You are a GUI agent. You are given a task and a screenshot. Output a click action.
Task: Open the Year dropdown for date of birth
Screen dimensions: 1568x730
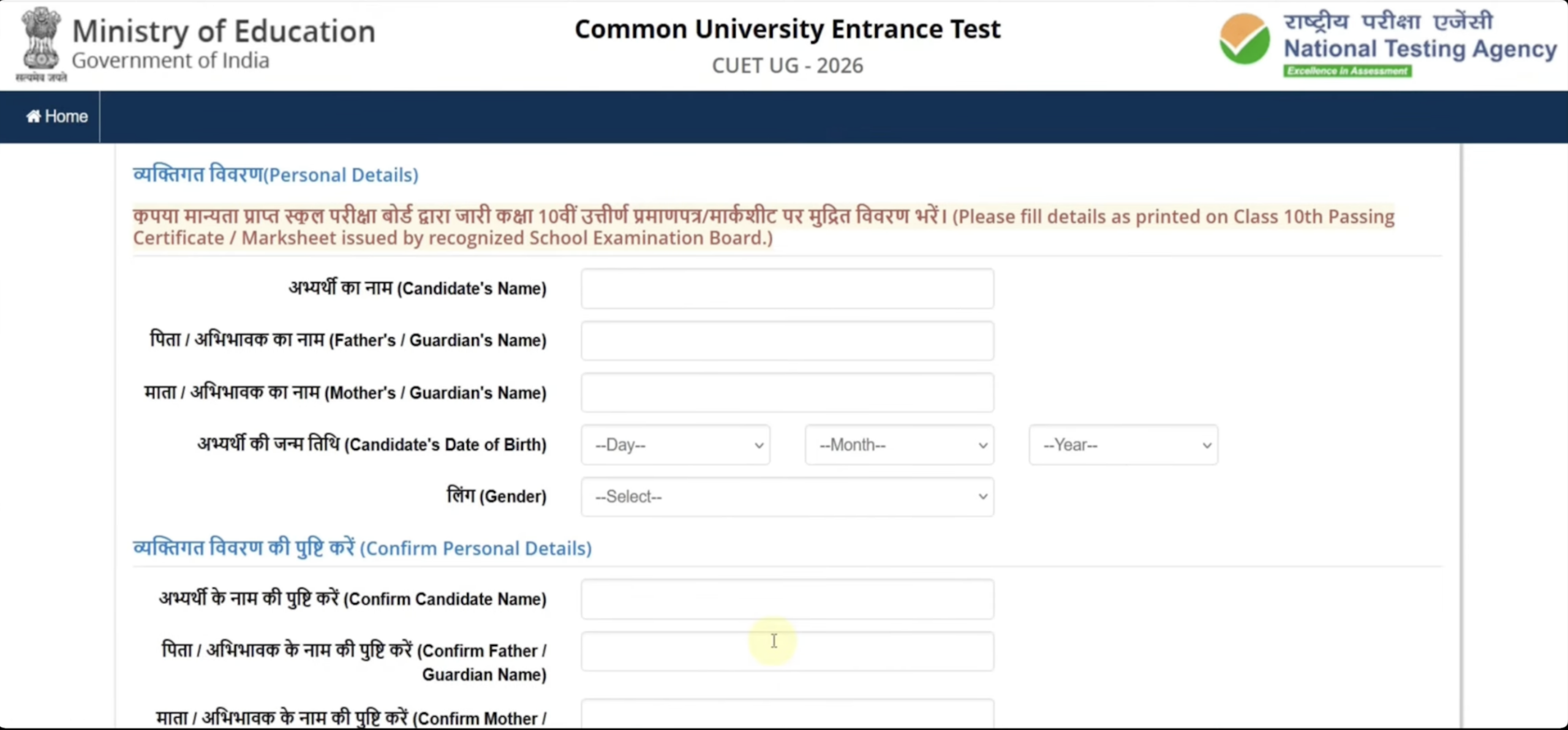(x=1123, y=445)
